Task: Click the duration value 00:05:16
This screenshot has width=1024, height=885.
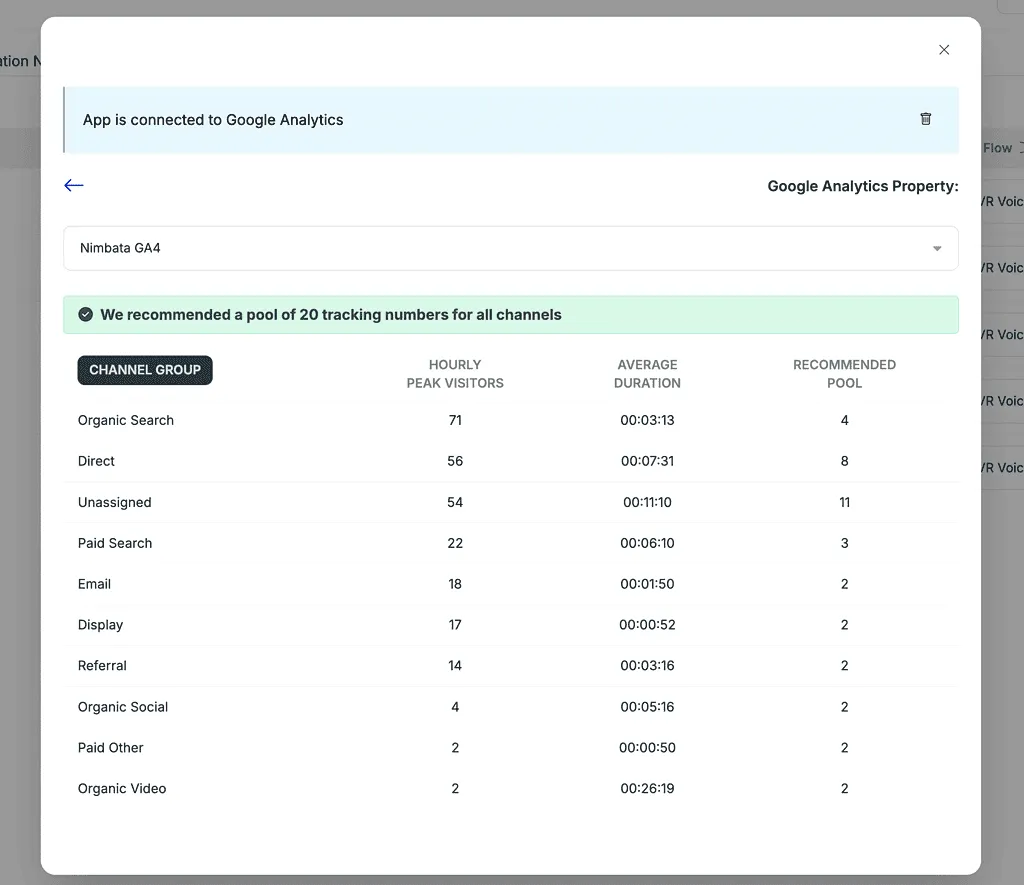Action: (647, 707)
